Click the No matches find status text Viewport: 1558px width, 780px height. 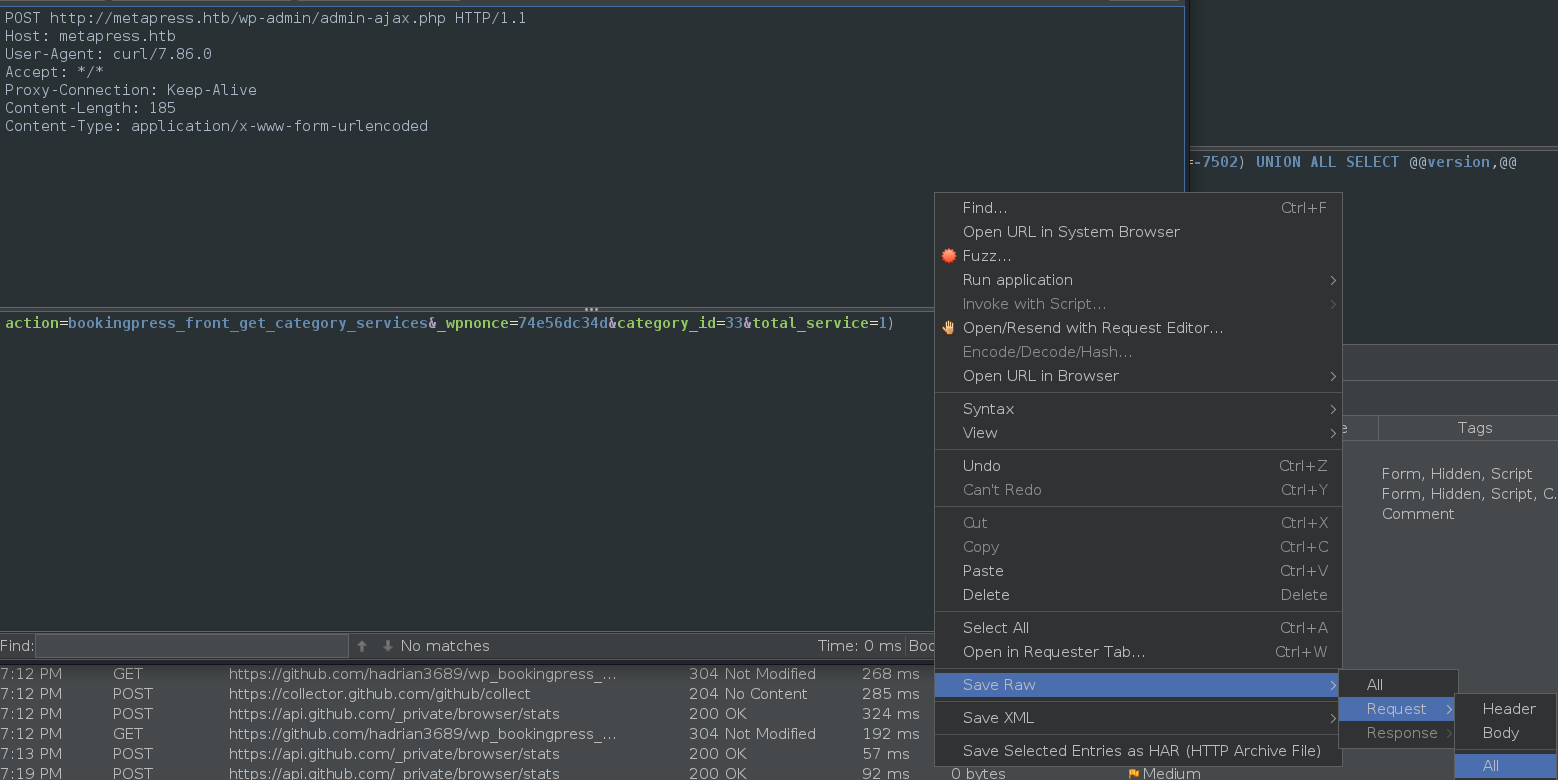[x=445, y=646]
